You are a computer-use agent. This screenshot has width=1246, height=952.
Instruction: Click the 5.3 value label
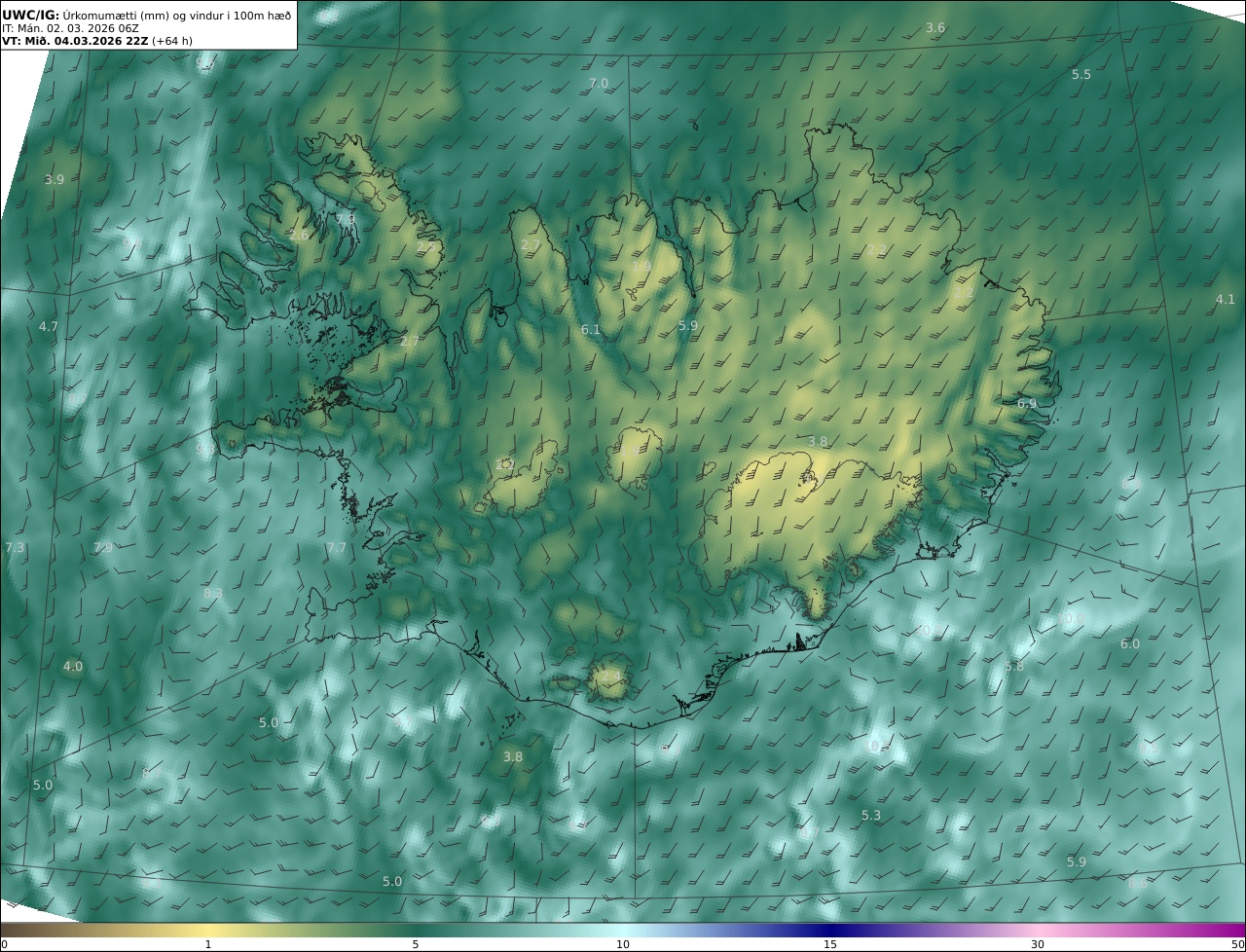coord(870,816)
